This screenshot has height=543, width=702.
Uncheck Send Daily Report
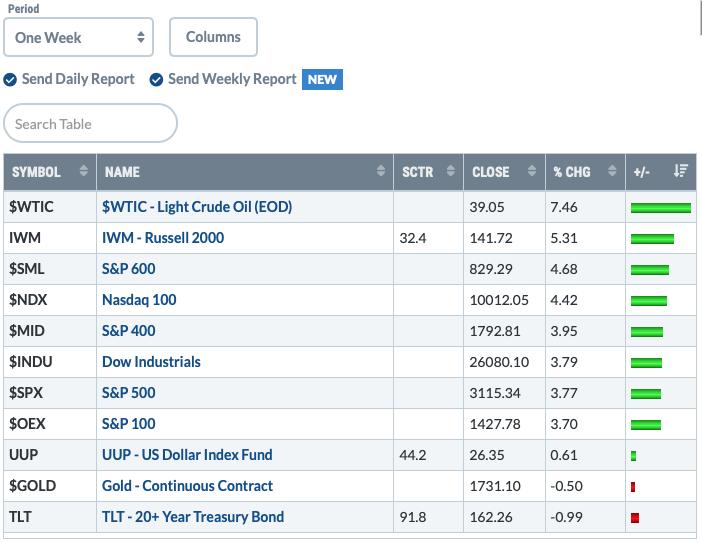[10, 80]
